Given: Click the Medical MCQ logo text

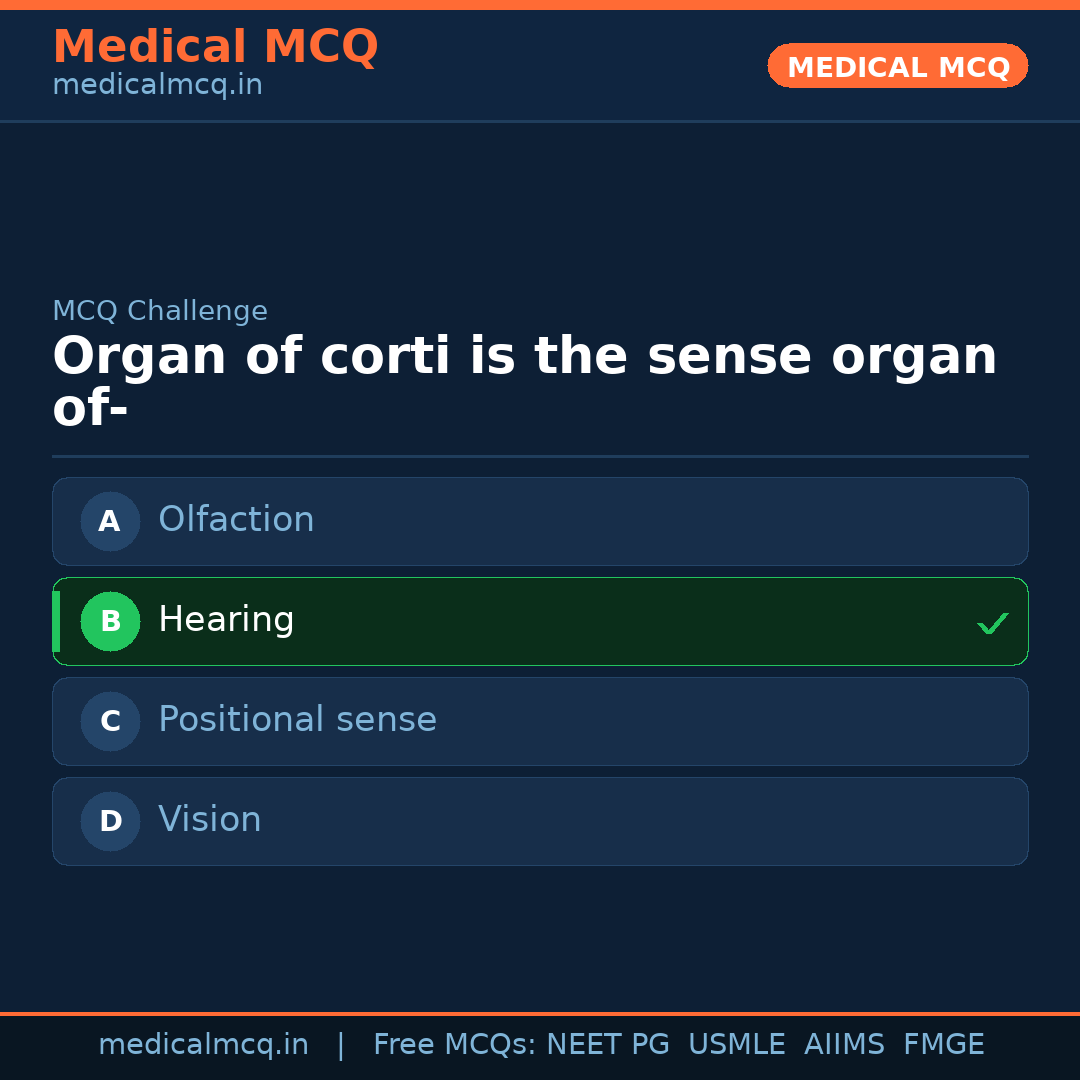Looking at the screenshot, I should click(x=215, y=46).
